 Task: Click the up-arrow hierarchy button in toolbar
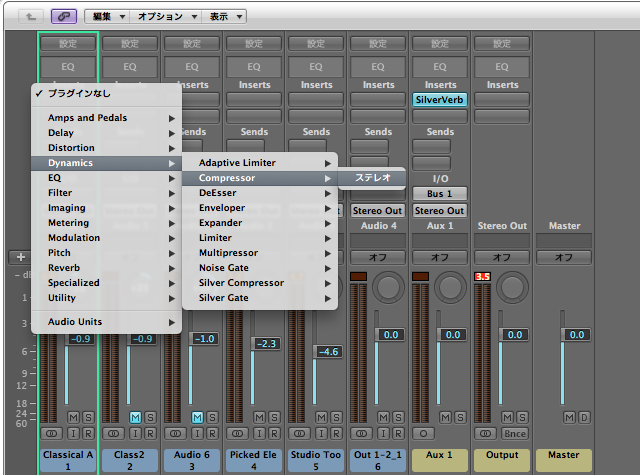(31, 16)
